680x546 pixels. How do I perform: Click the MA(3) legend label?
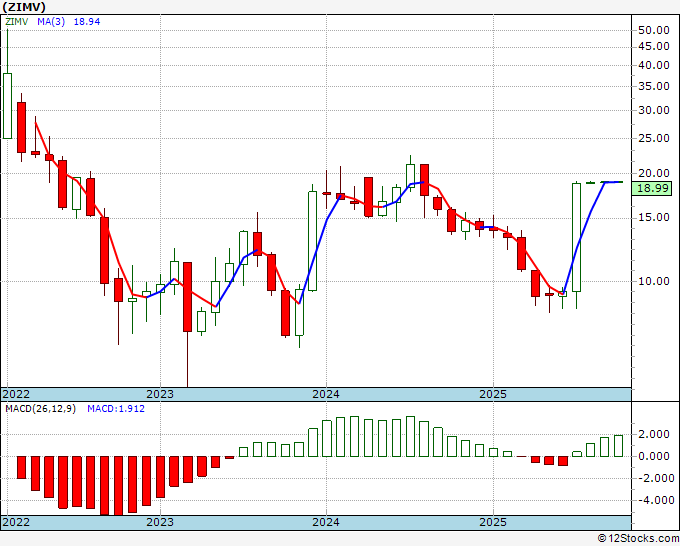coord(51,22)
